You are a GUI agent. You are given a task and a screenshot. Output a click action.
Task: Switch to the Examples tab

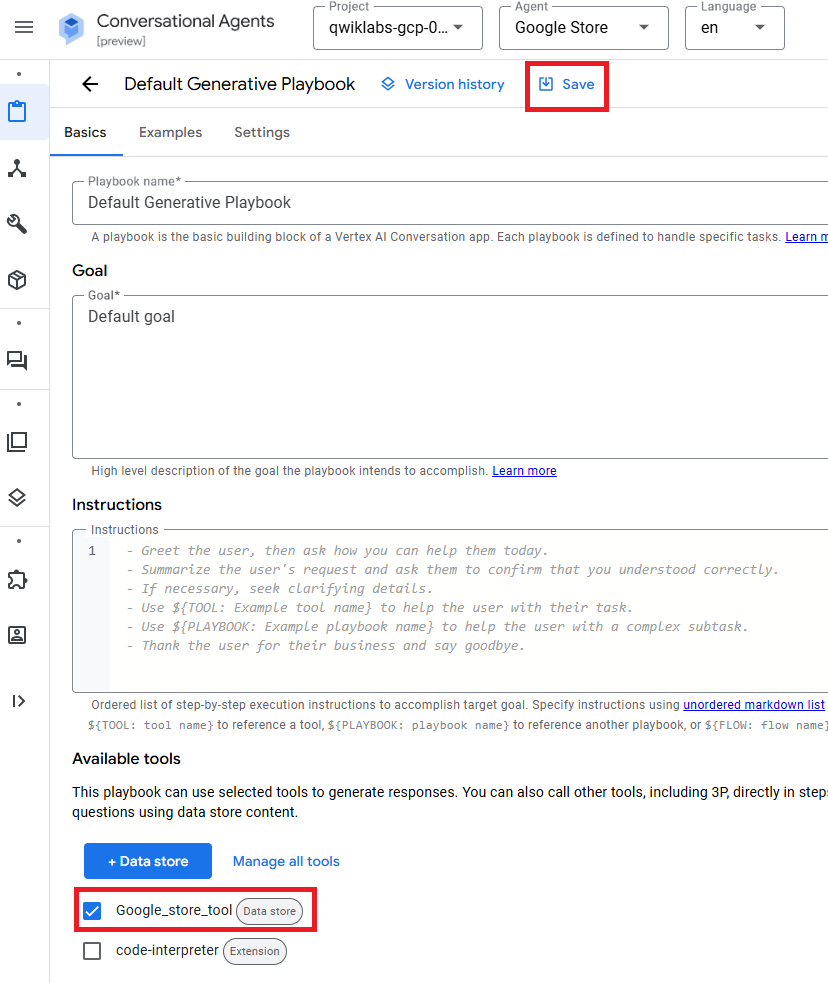coord(170,132)
